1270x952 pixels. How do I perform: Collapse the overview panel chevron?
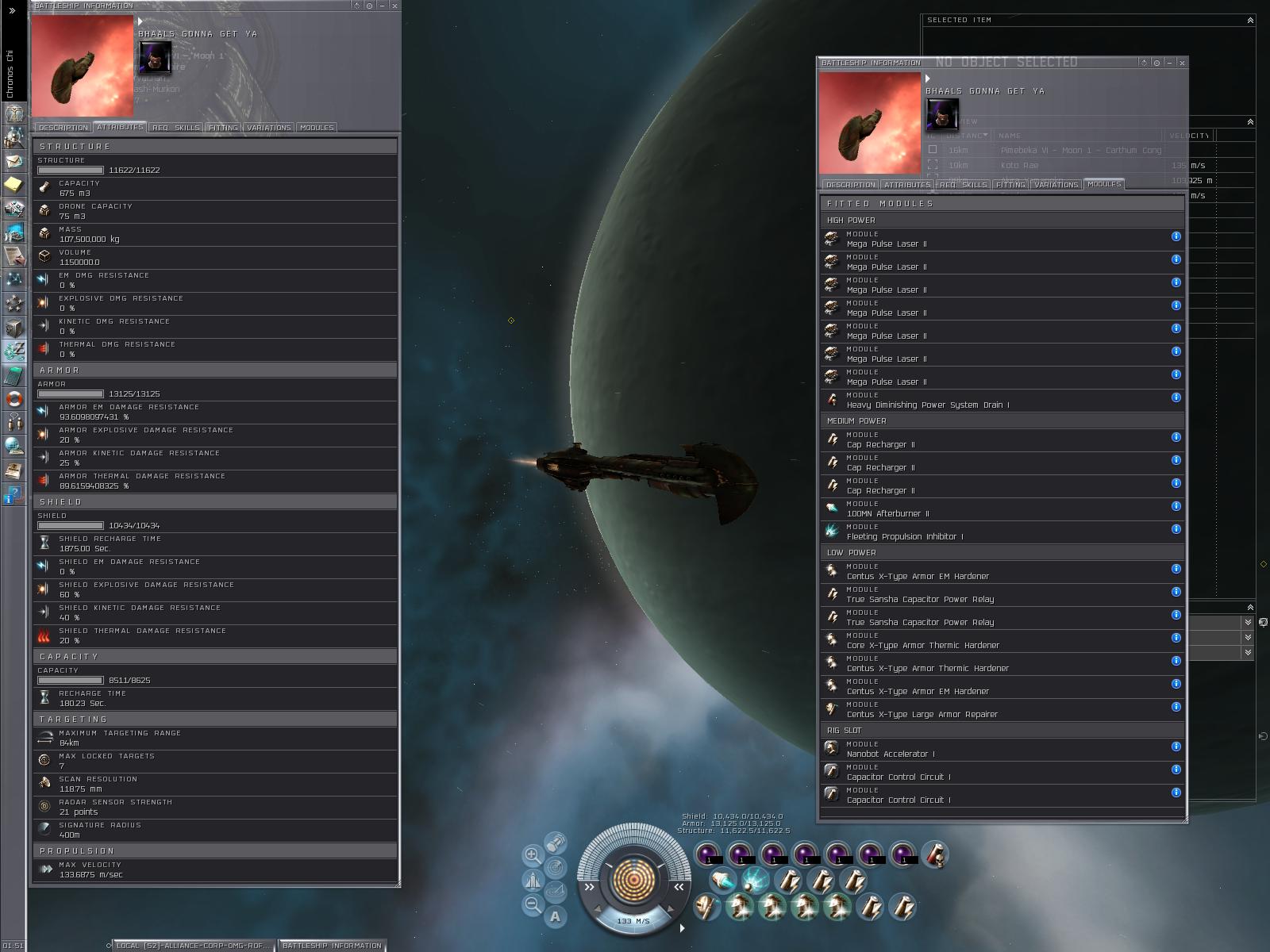pos(1250,122)
